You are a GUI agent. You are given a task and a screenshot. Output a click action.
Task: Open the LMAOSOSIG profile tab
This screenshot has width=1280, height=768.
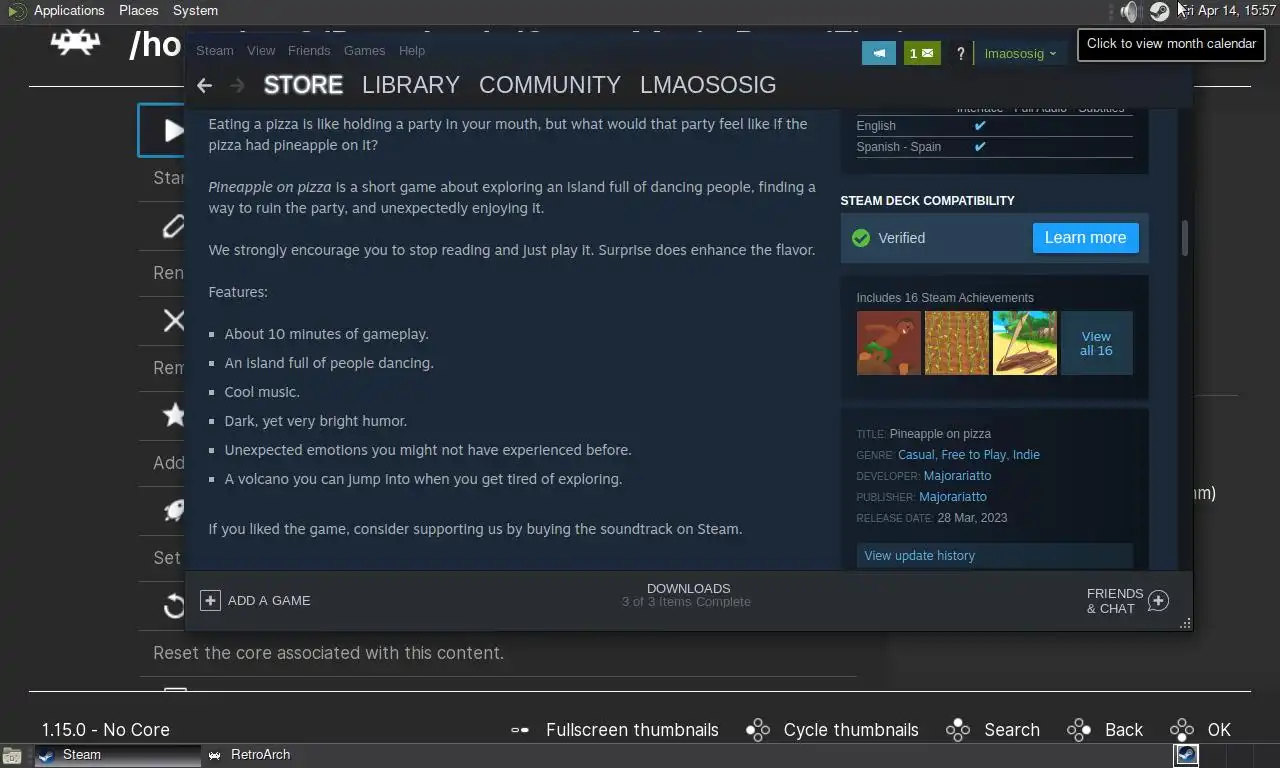(x=708, y=85)
